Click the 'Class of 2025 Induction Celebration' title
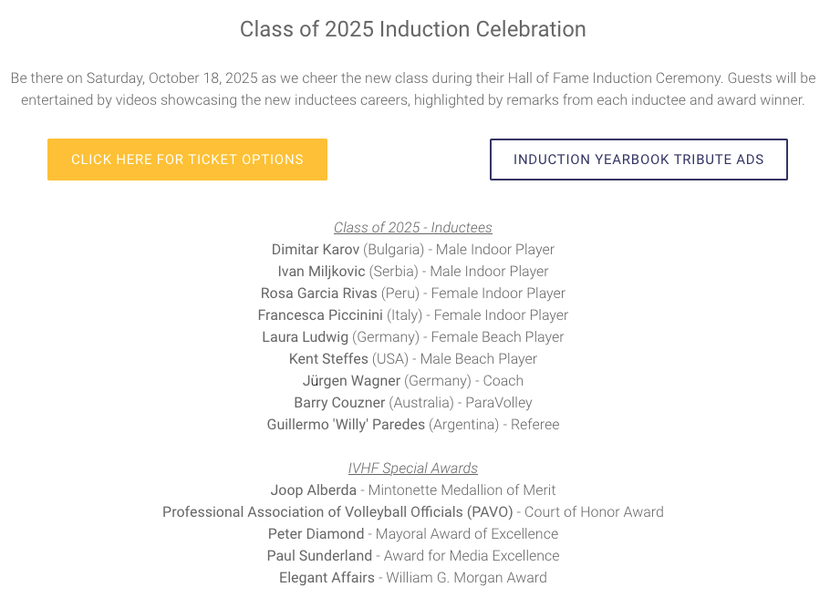Image resolution: width=830 pixels, height=608 pixels. coord(413,29)
